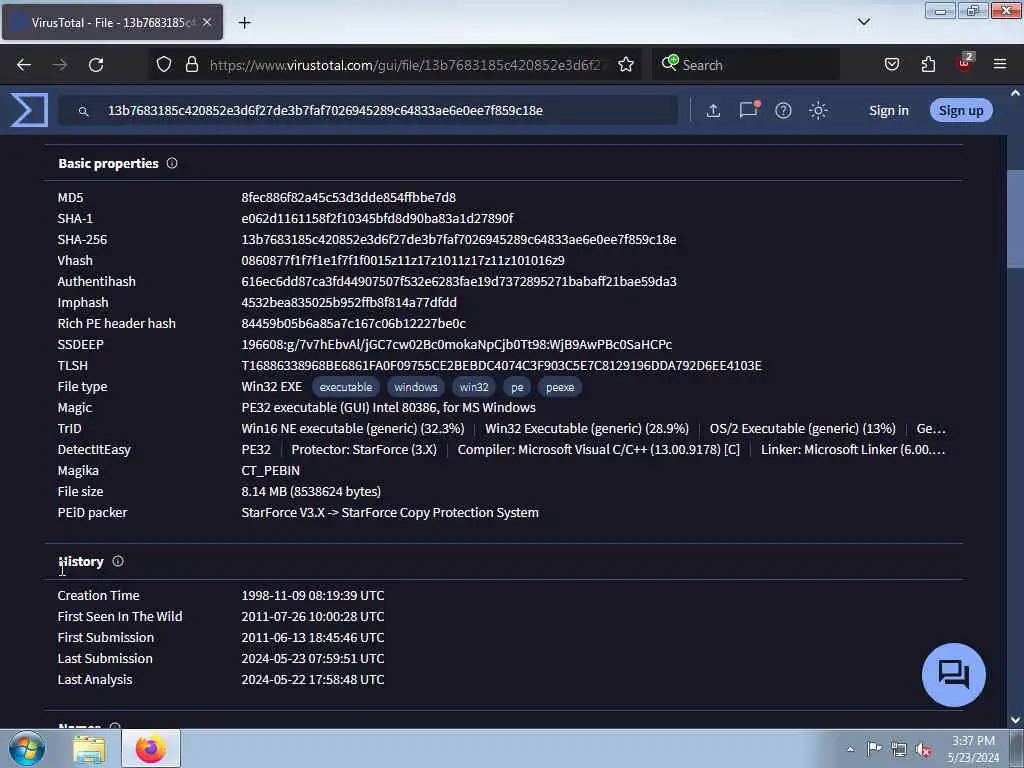Go back with the browser back arrow
This screenshot has width=1024, height=768.
pyautogui.click(x=24, y=65)
